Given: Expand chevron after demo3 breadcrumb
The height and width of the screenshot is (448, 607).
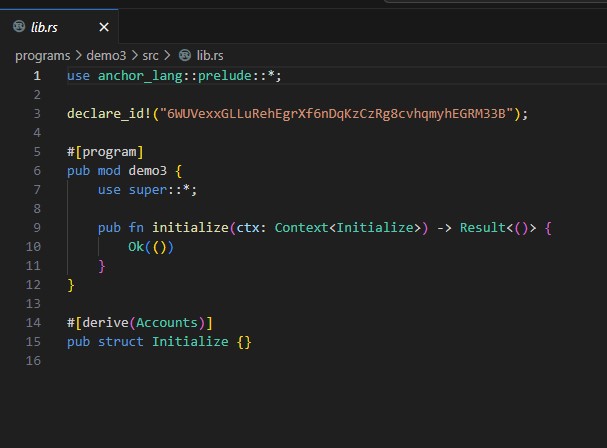Looking at the screenshot, I should 135,55.
